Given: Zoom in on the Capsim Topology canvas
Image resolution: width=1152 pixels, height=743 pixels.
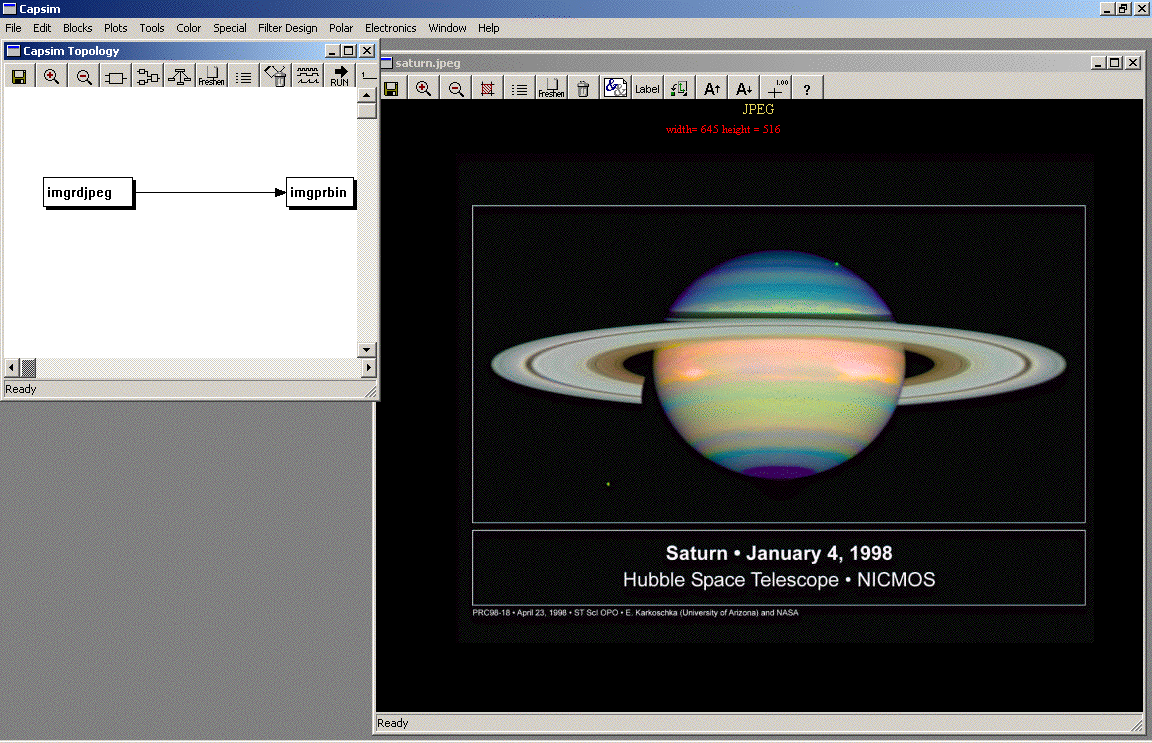Looking at the screenshot, I should tap(51, 76).
